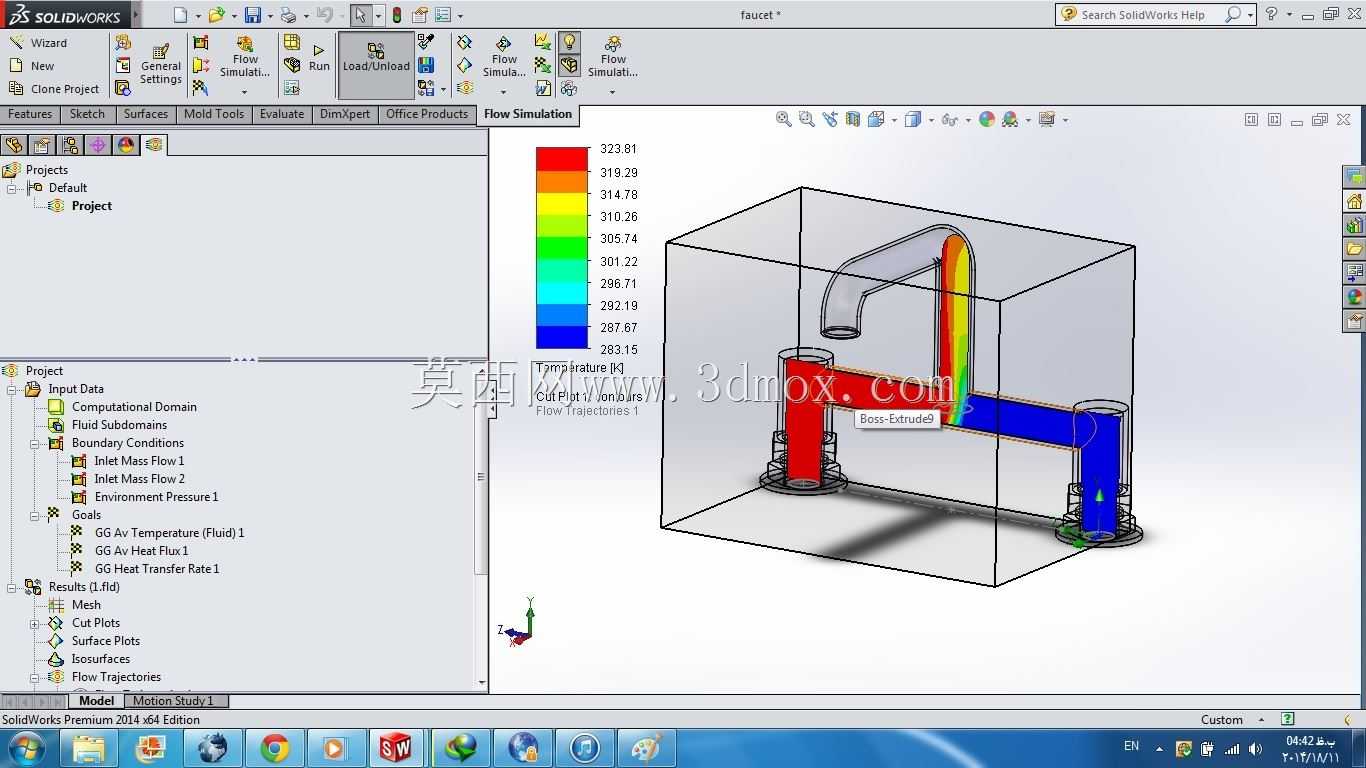Save the document with floppy icon
This screenshot has width=1366, height=768.
pos(253,15)
